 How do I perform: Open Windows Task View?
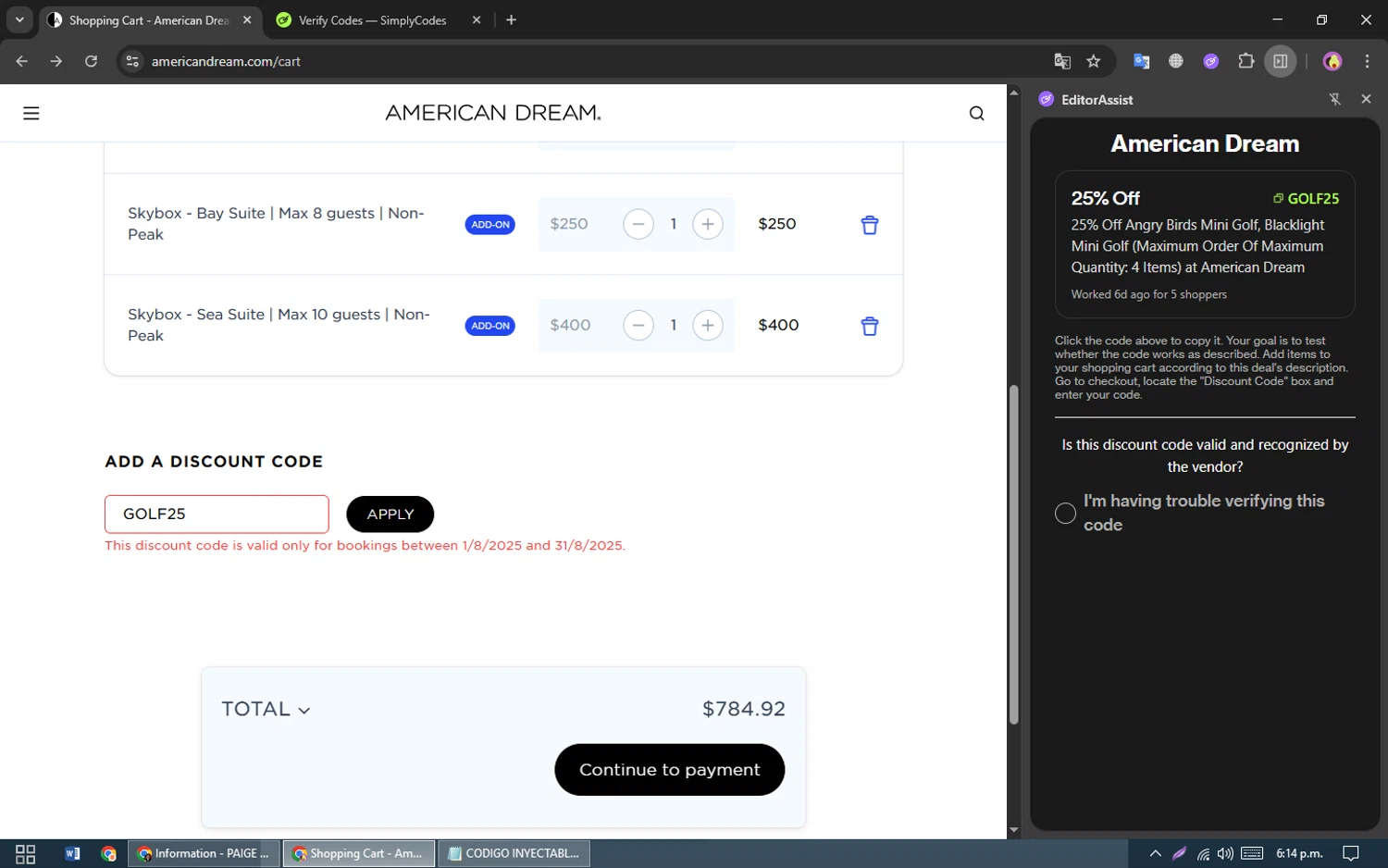coord(26,853)
